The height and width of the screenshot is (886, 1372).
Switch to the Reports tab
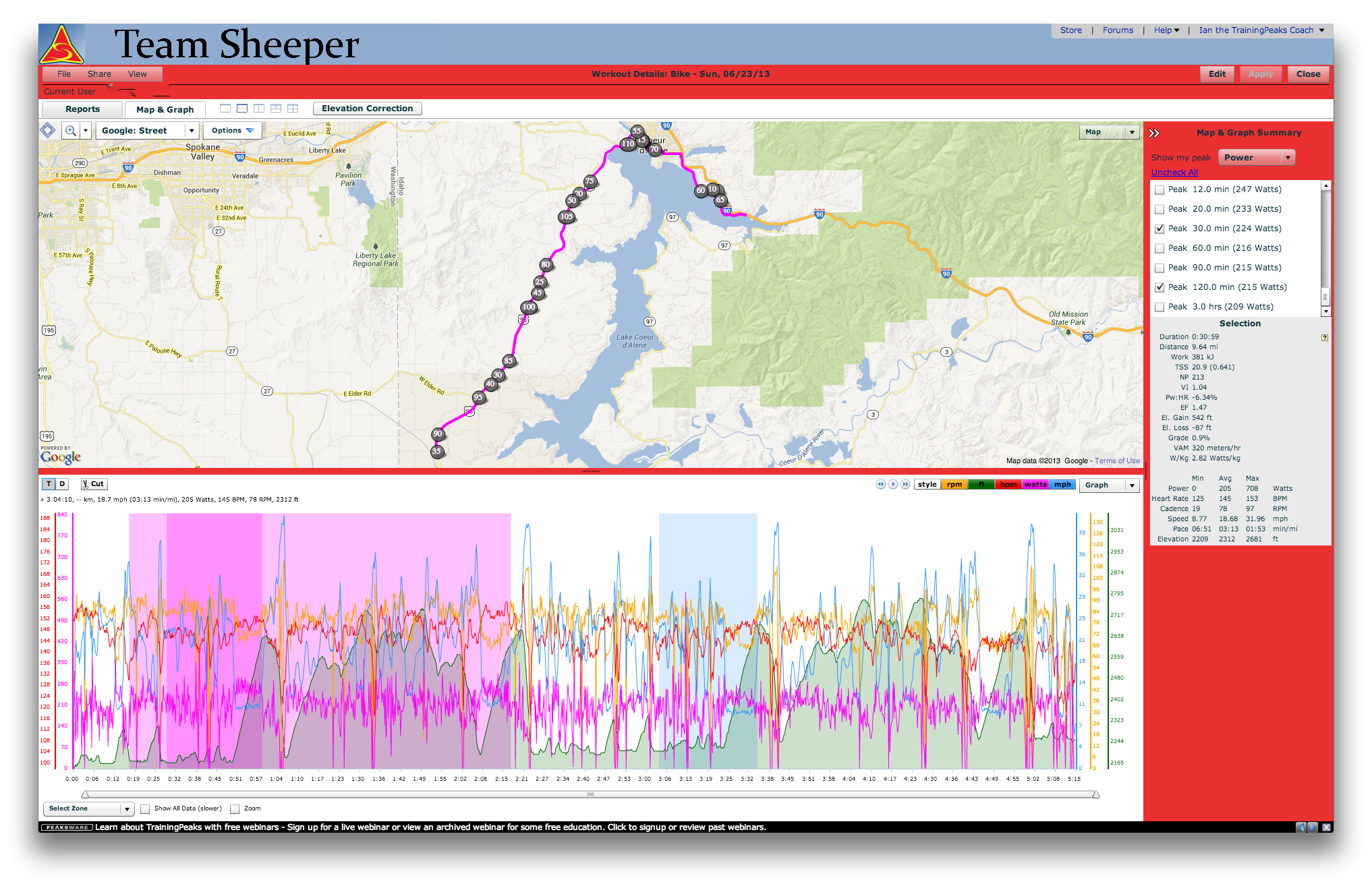[x=82, y=109]
